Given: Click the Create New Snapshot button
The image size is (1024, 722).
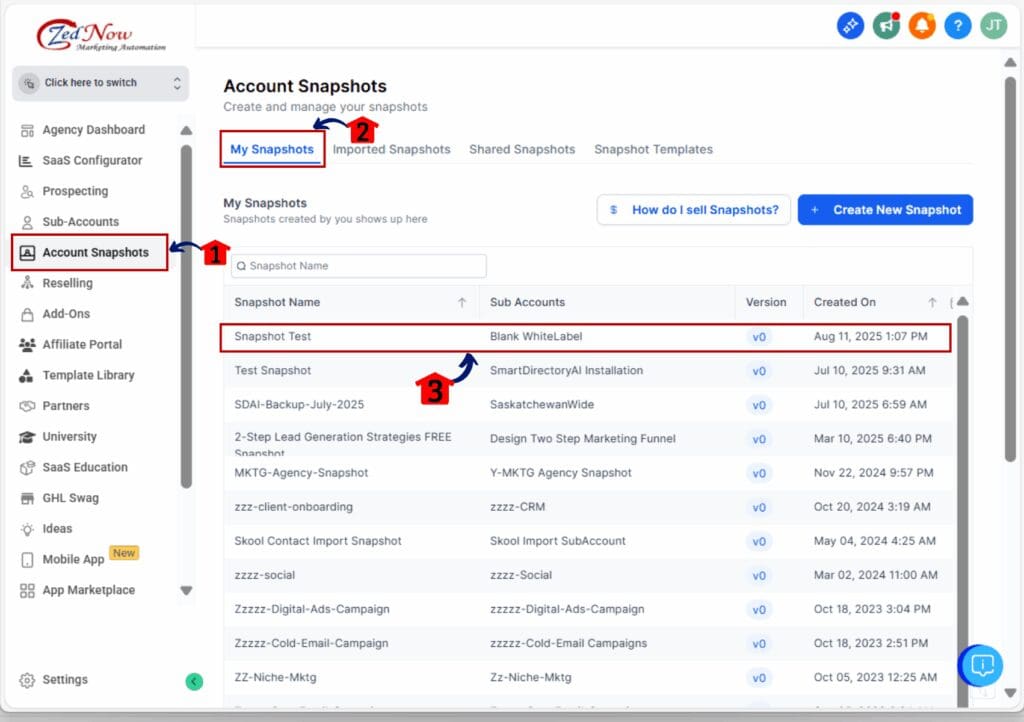Looking at the screenshot, I should (x=885, y=209).
